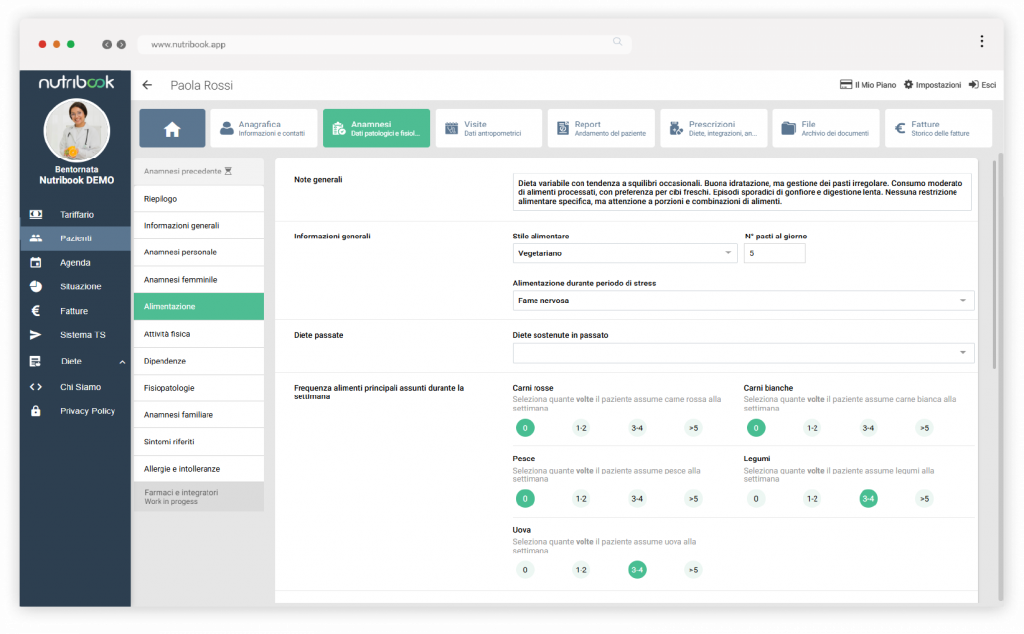Select Attività fisica in anamnesi list
The image size is (1024, 634).
point(198,333)
